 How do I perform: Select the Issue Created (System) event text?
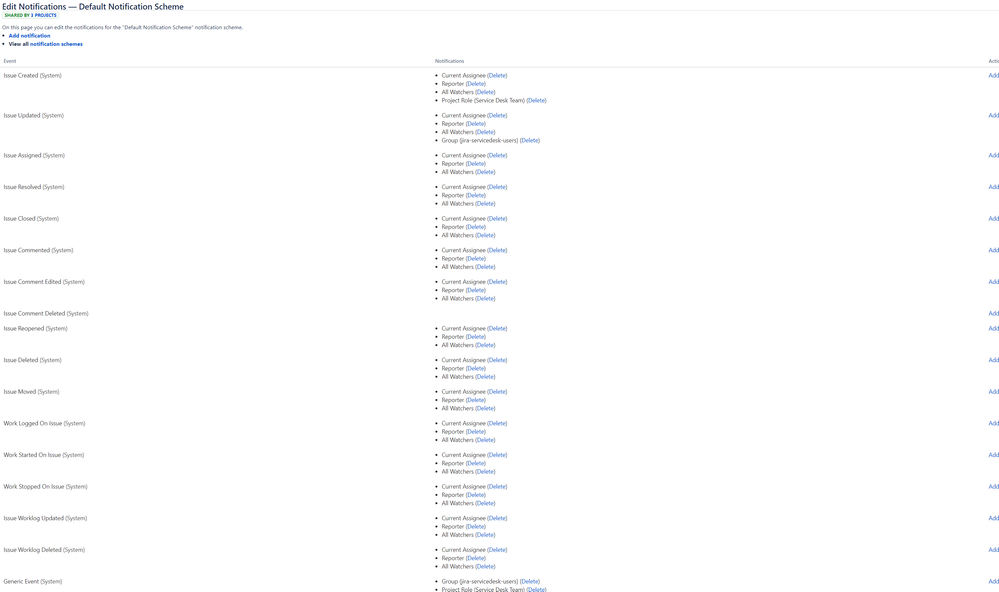32,75
